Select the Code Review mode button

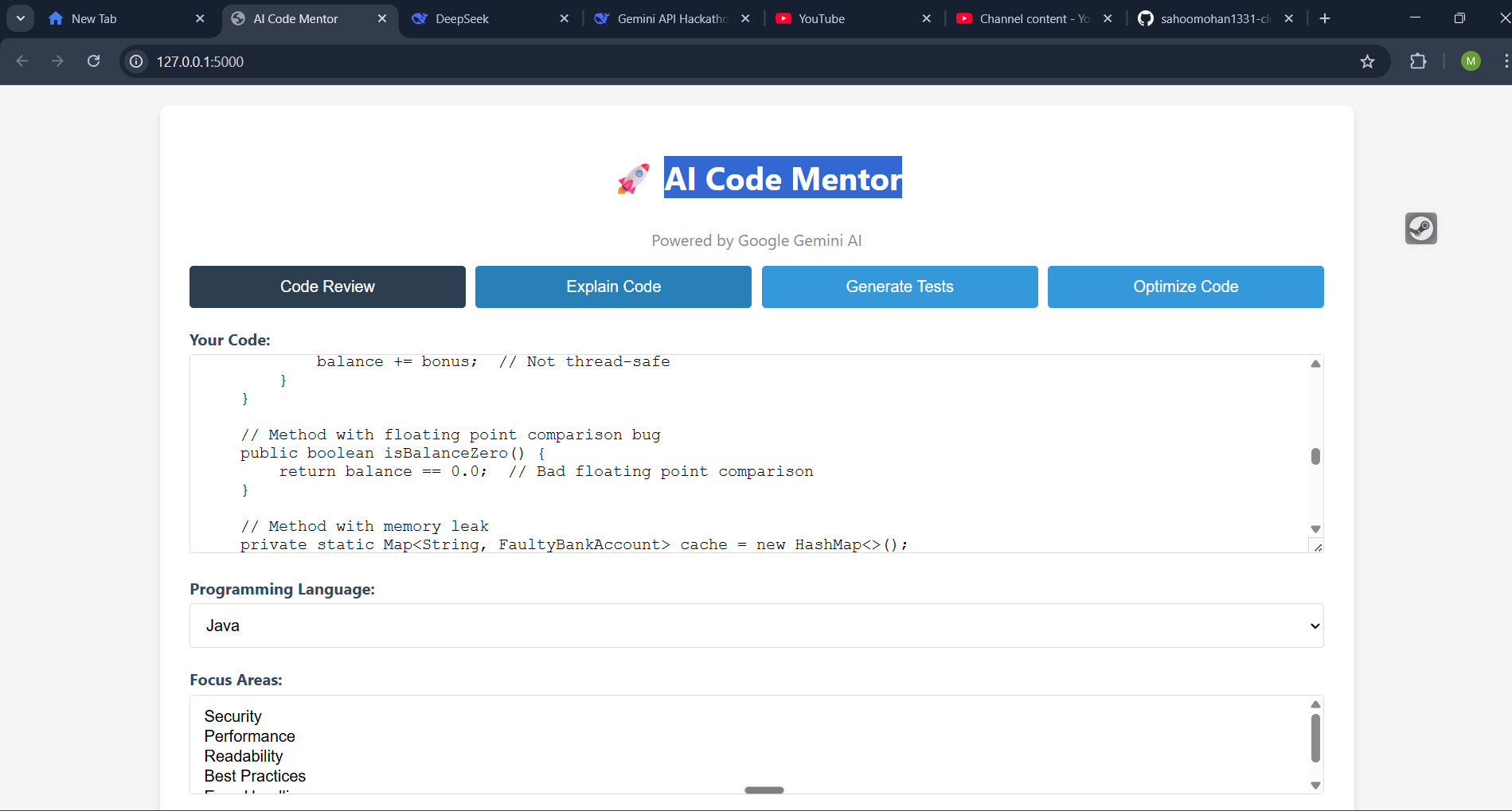click(x=327, y=287)
